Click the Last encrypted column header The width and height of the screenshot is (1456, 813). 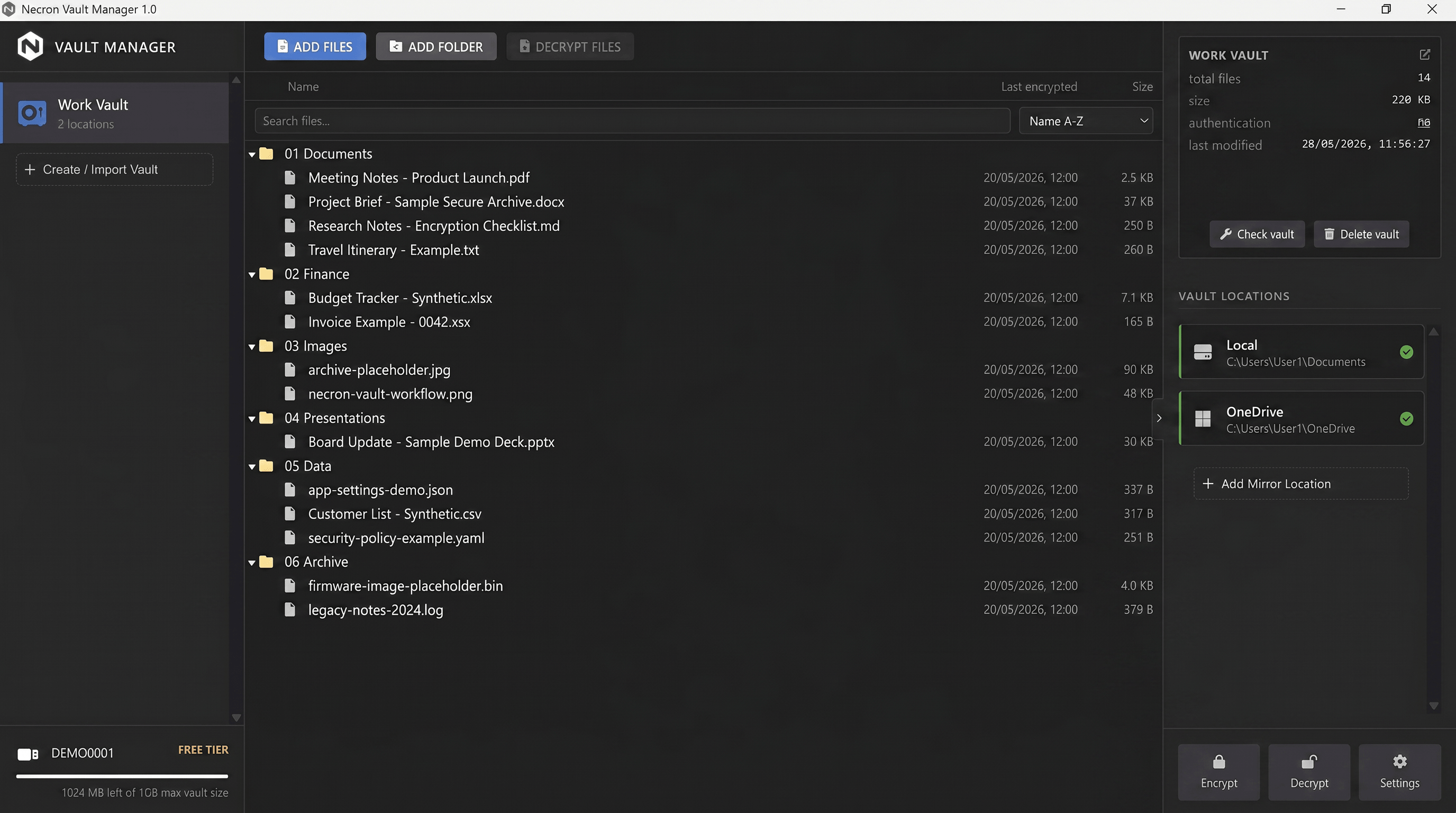click(1039, 86)
